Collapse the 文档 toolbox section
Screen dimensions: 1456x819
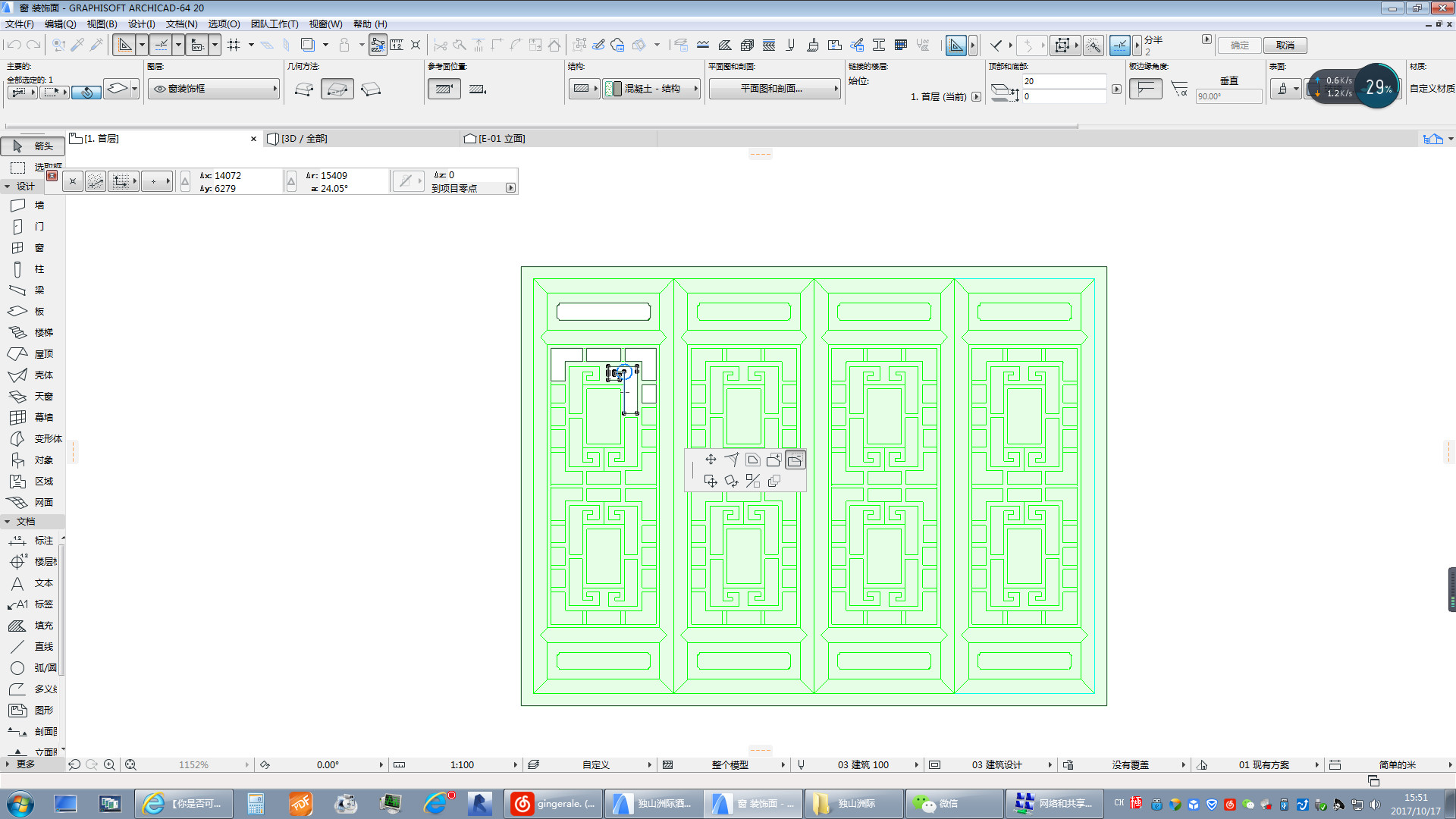pyautogui.click(x=8, y=522)
